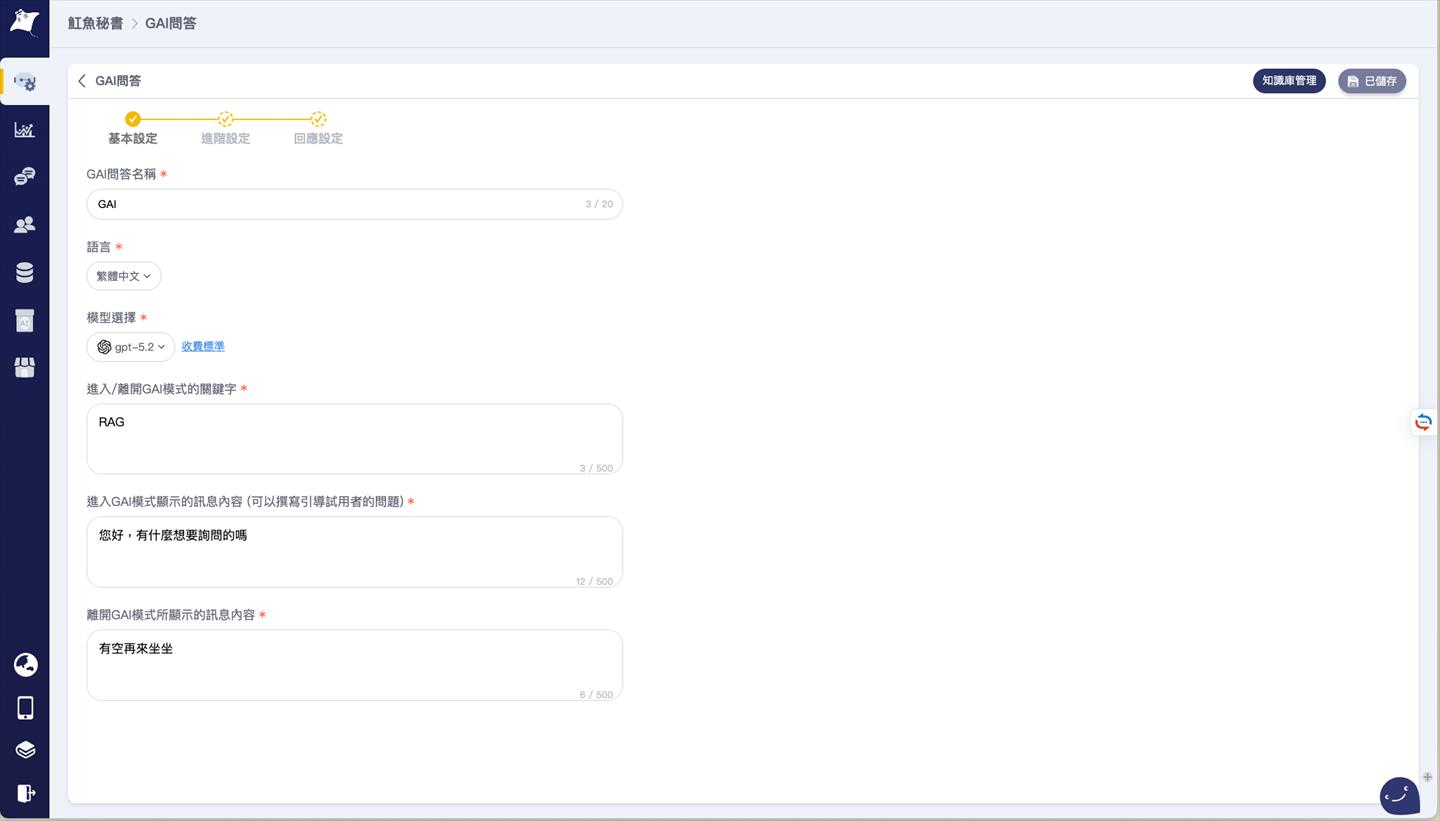
Task: Click the 已儲存 save button
Action: (x=1372, y=81)
